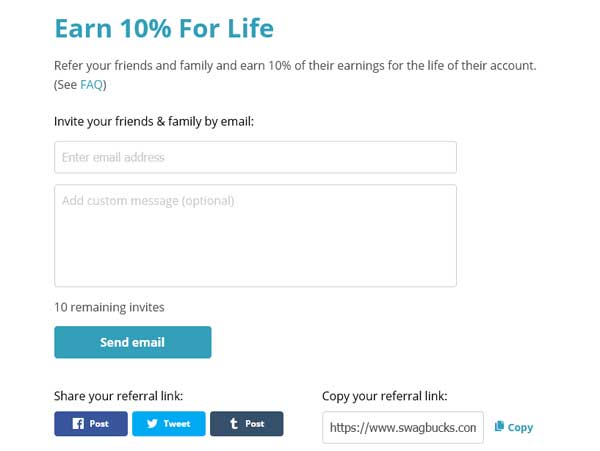The width and height of the screenshot is (600, 451).
Task: Click the 'Earn 10% For Life' heading
Action: pos(164,28)
